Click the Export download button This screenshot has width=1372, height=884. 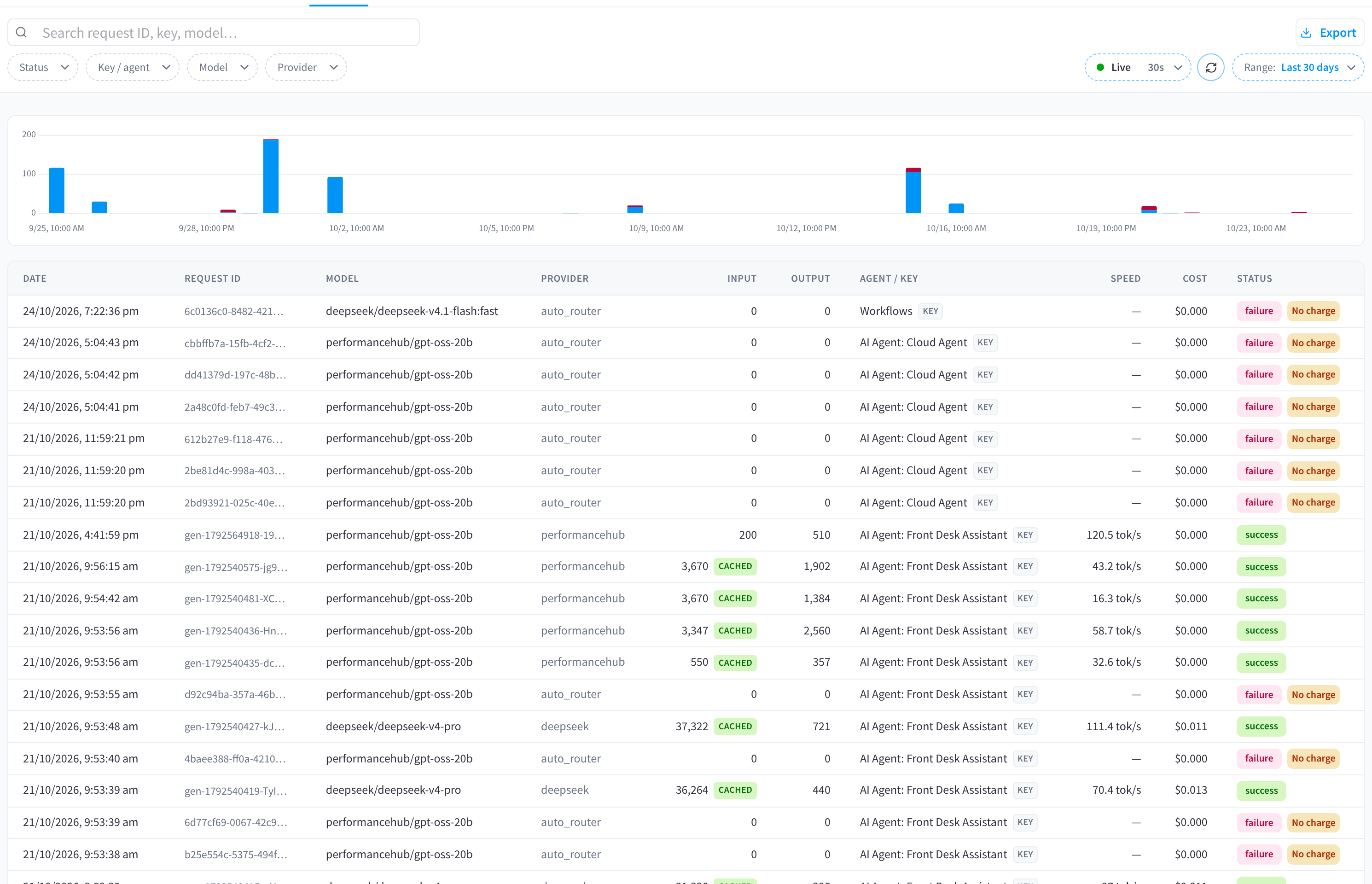tap(1329, 33)
